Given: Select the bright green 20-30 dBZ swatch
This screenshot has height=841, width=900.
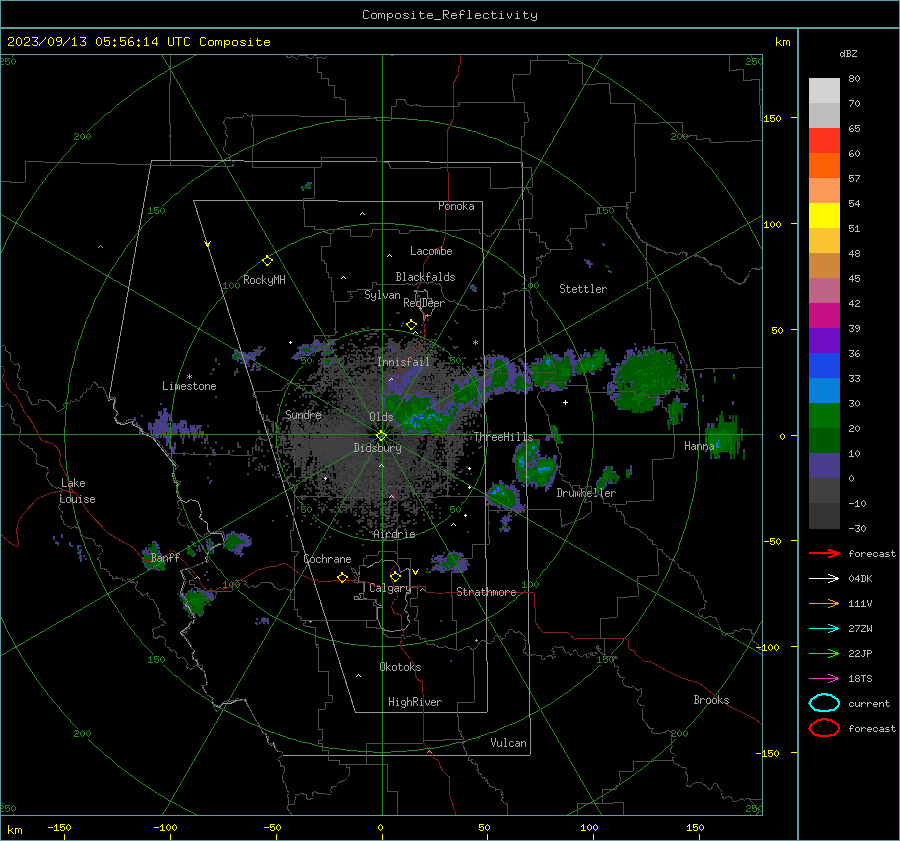Looking at the screenshot, I should tap(824, 416).
